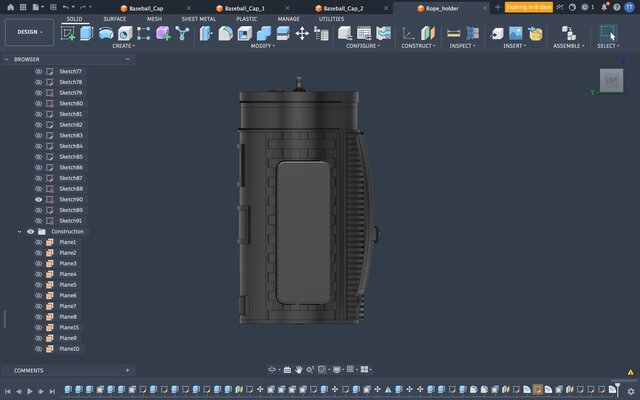Play the timeline history

(29, 391)
